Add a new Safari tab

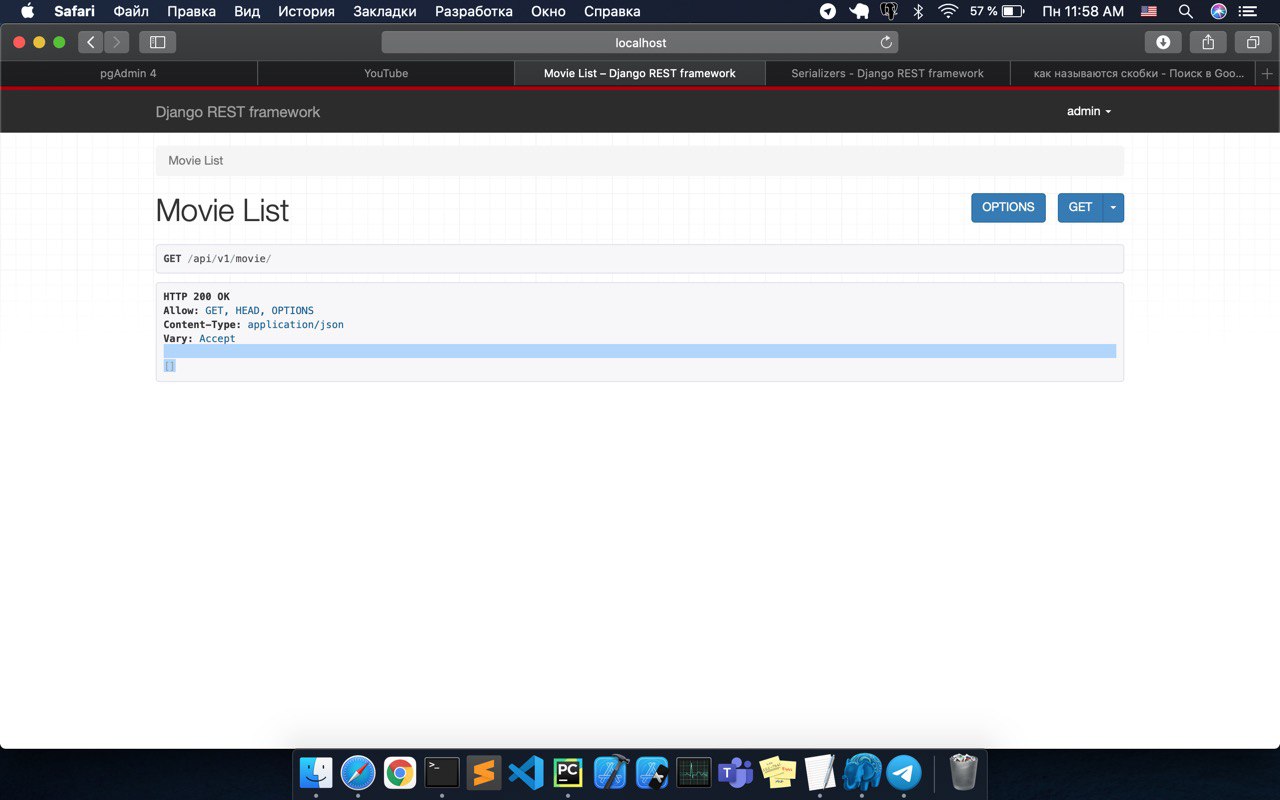point(1267,73)
